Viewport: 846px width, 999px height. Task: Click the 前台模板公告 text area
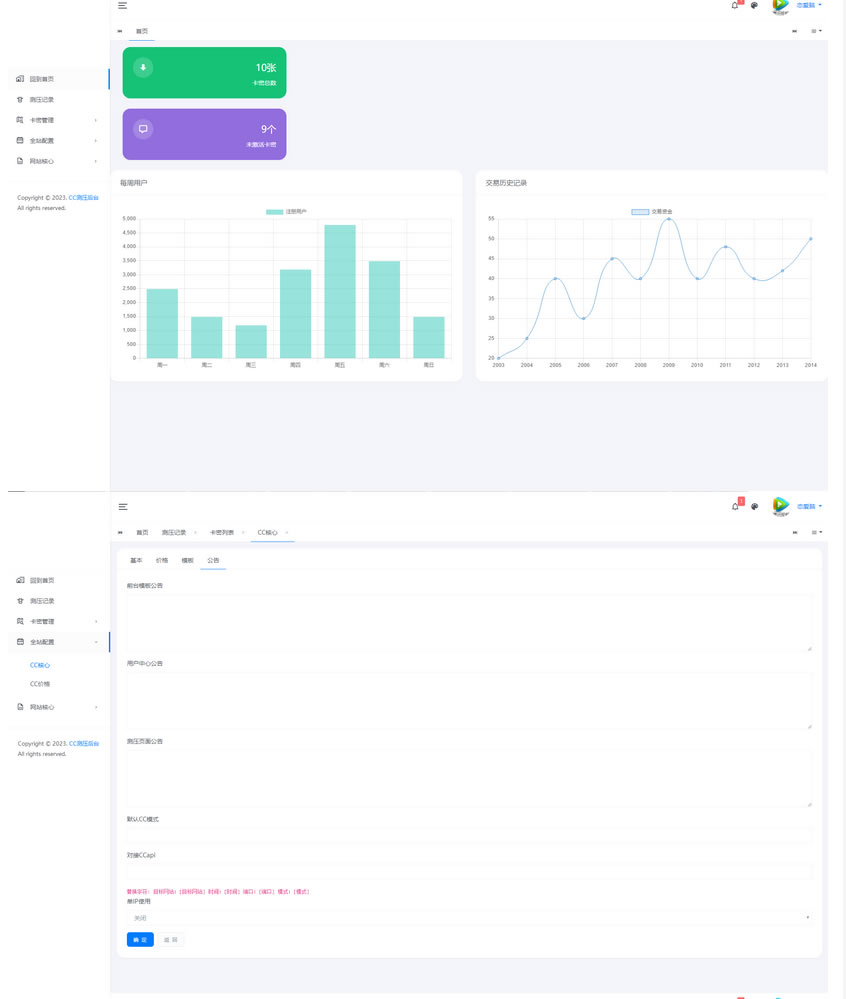coord(469,622)
